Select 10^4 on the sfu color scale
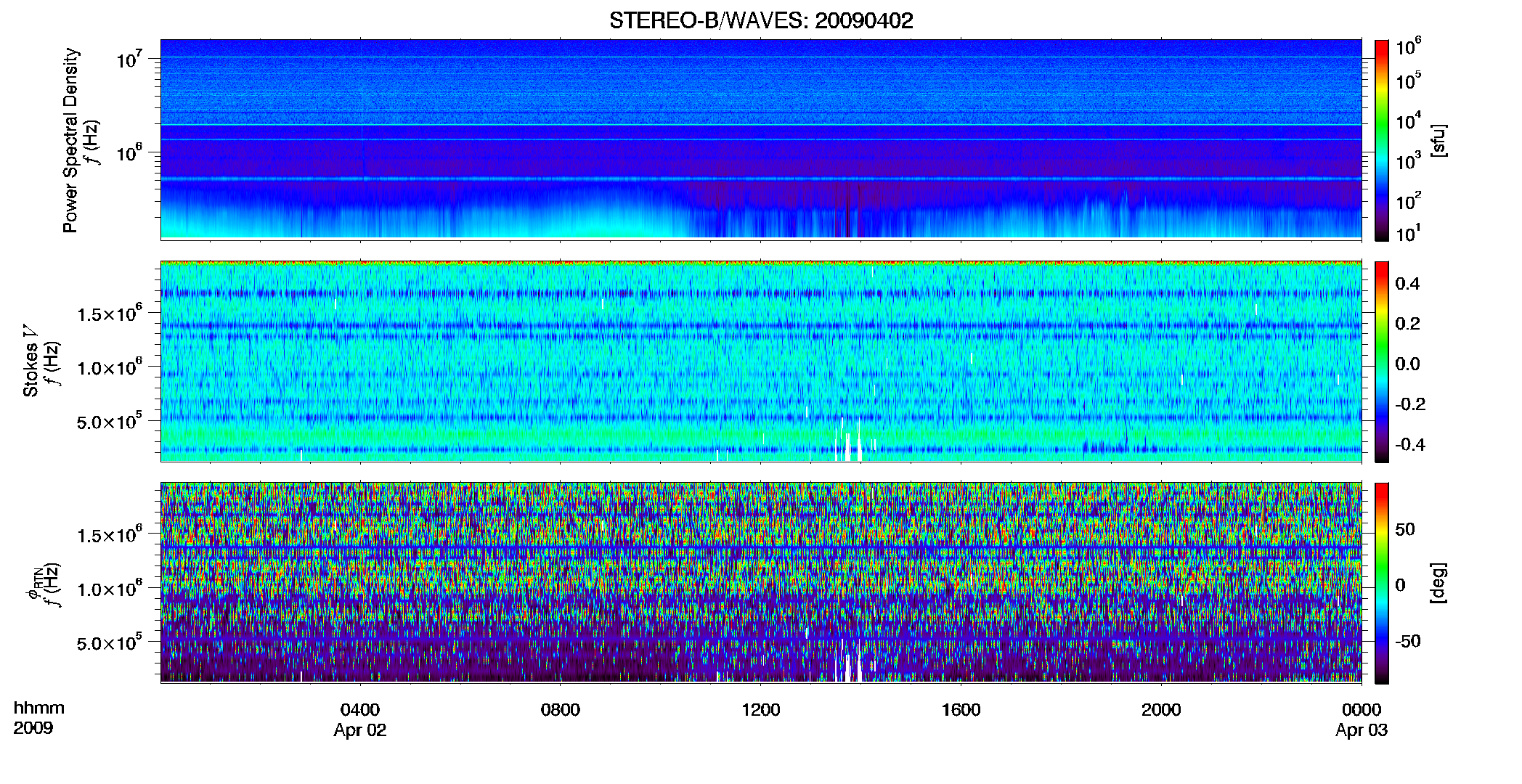This screenshot has width=1522, height=784. pyautogui.click(x=1409, y=121)
